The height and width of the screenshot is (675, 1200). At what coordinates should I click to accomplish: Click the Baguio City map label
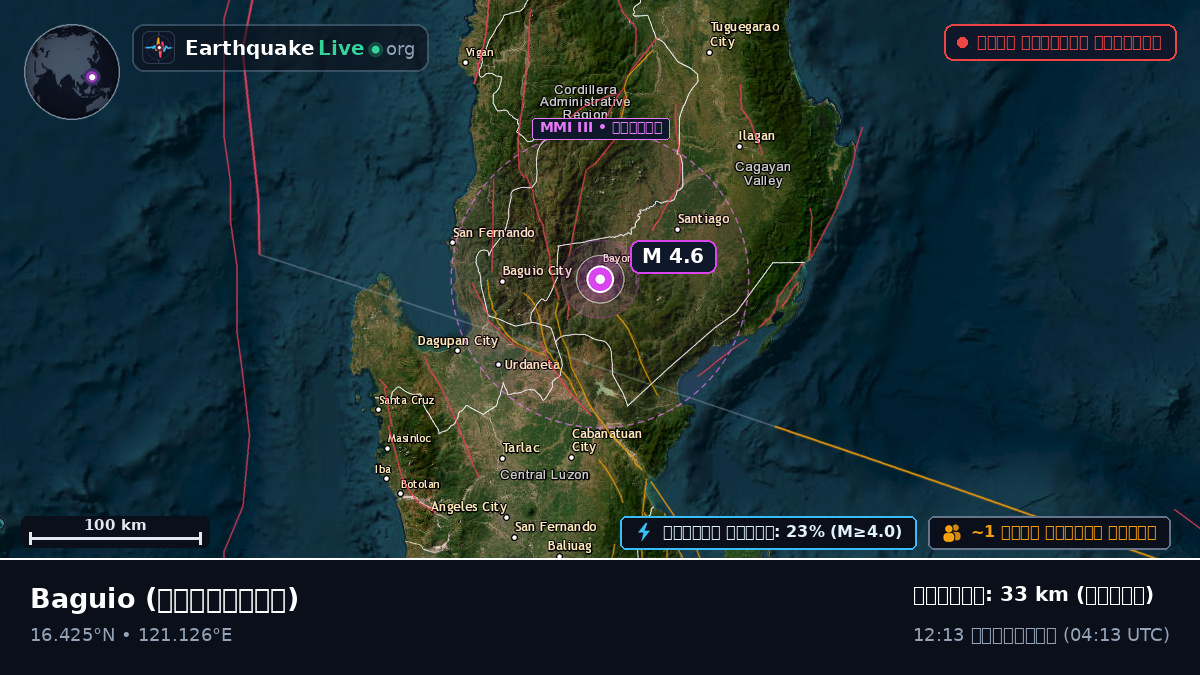[x=537, y=271]
